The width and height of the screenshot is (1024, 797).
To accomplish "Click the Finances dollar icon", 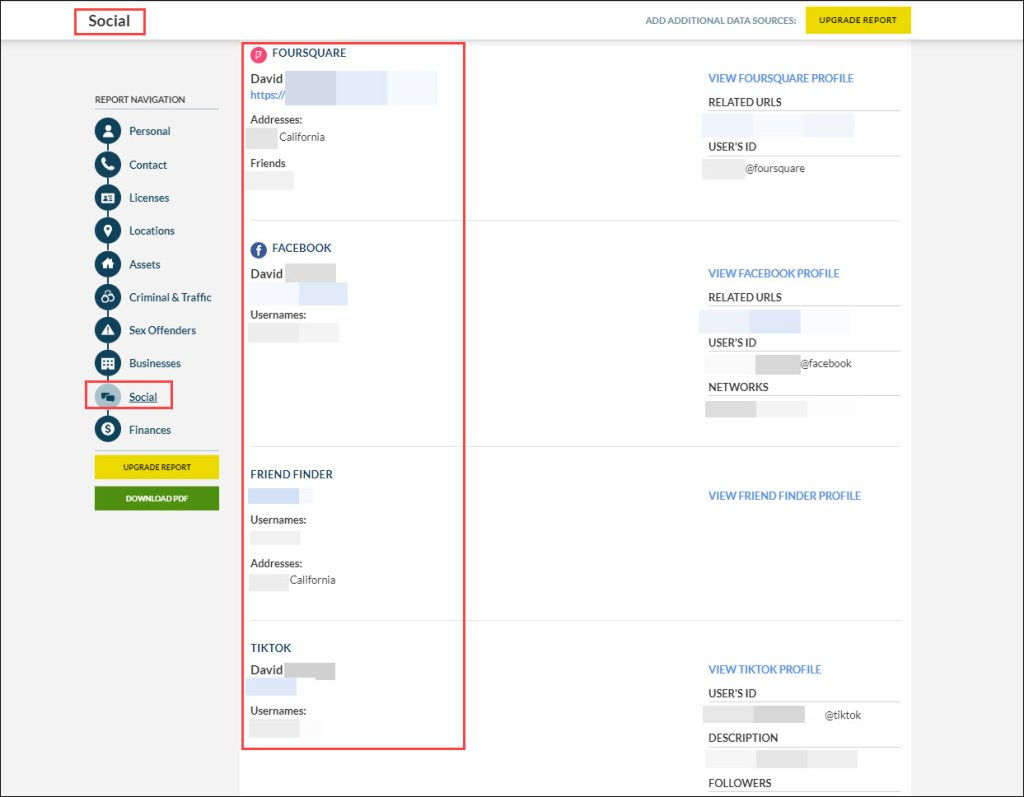I will [108, 429].
